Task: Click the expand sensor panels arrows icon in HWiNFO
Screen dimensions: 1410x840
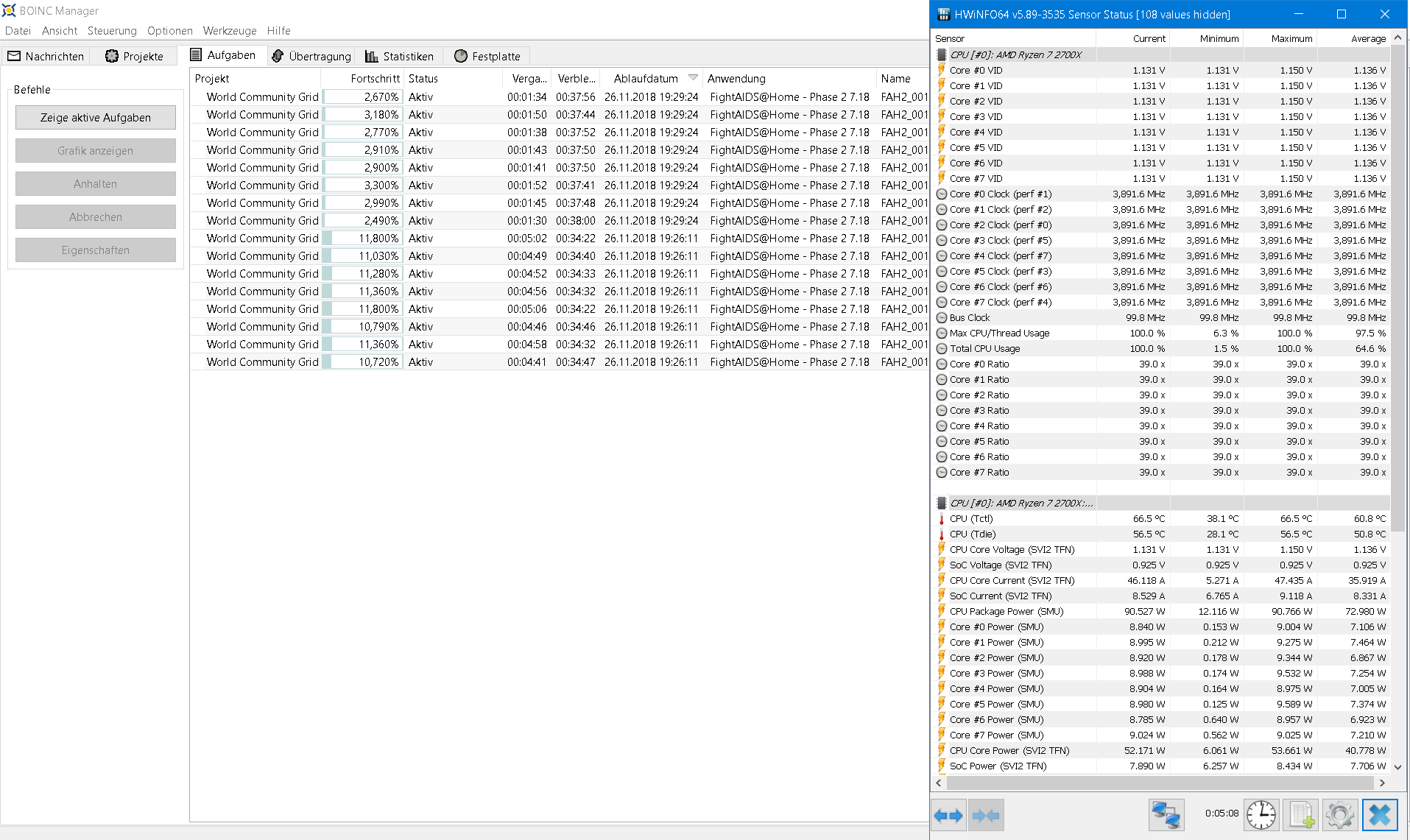Action: pos(948,815)
